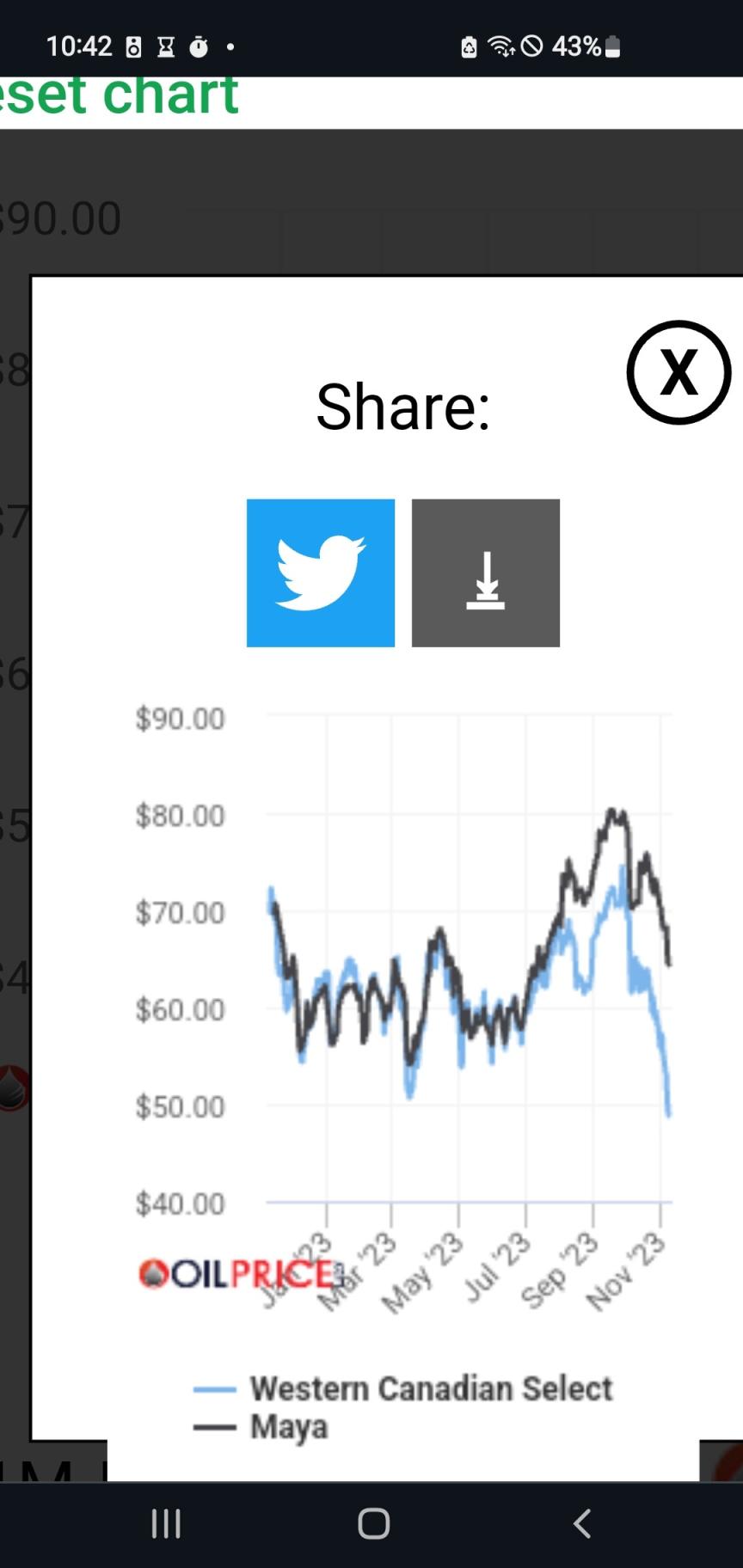
Task: Tap the stopwatch icon in status bar
Action: (199, 46)
